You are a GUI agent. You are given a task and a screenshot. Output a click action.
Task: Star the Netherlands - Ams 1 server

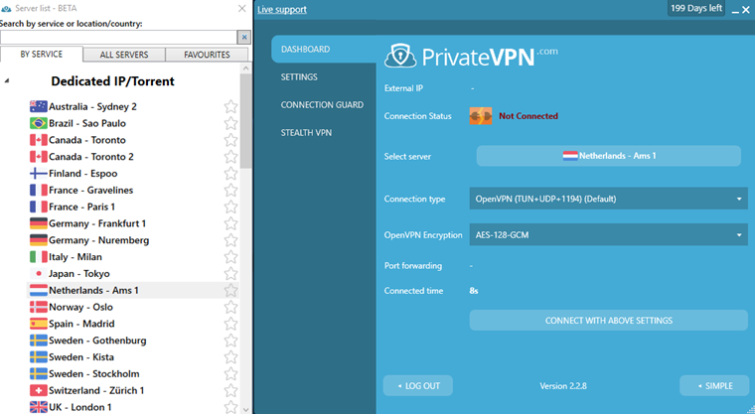(x=231, y=290)
